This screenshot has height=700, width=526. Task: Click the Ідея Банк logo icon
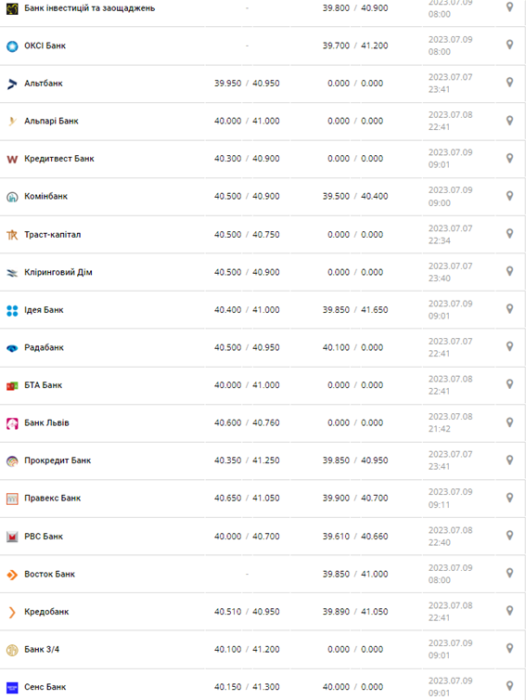coord(12,310)
